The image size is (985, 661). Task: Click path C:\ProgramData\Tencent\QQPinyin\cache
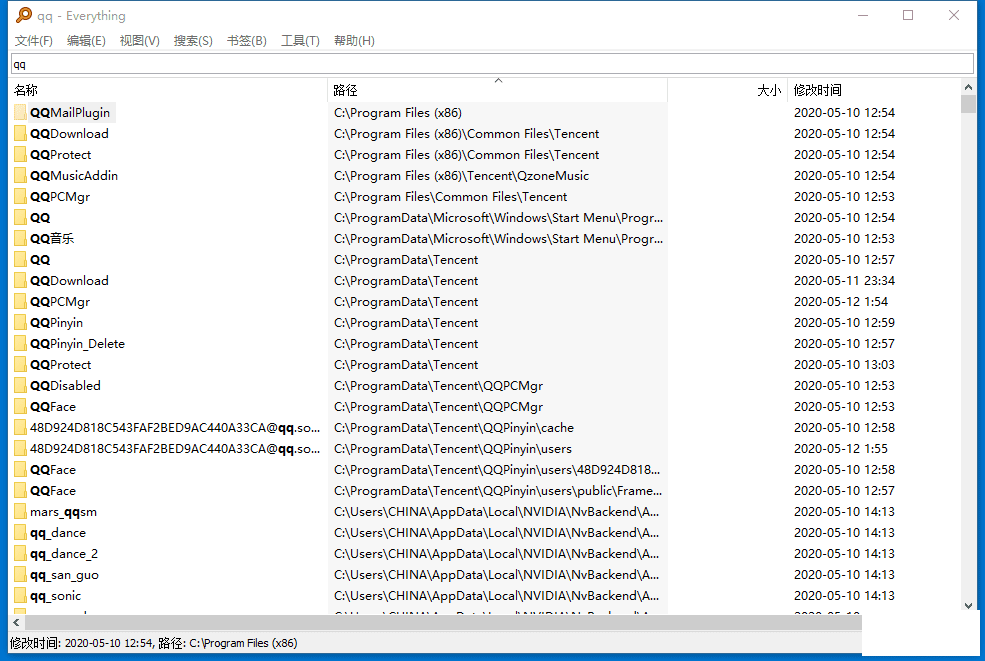pyautogui.click(x=454, y=427)
